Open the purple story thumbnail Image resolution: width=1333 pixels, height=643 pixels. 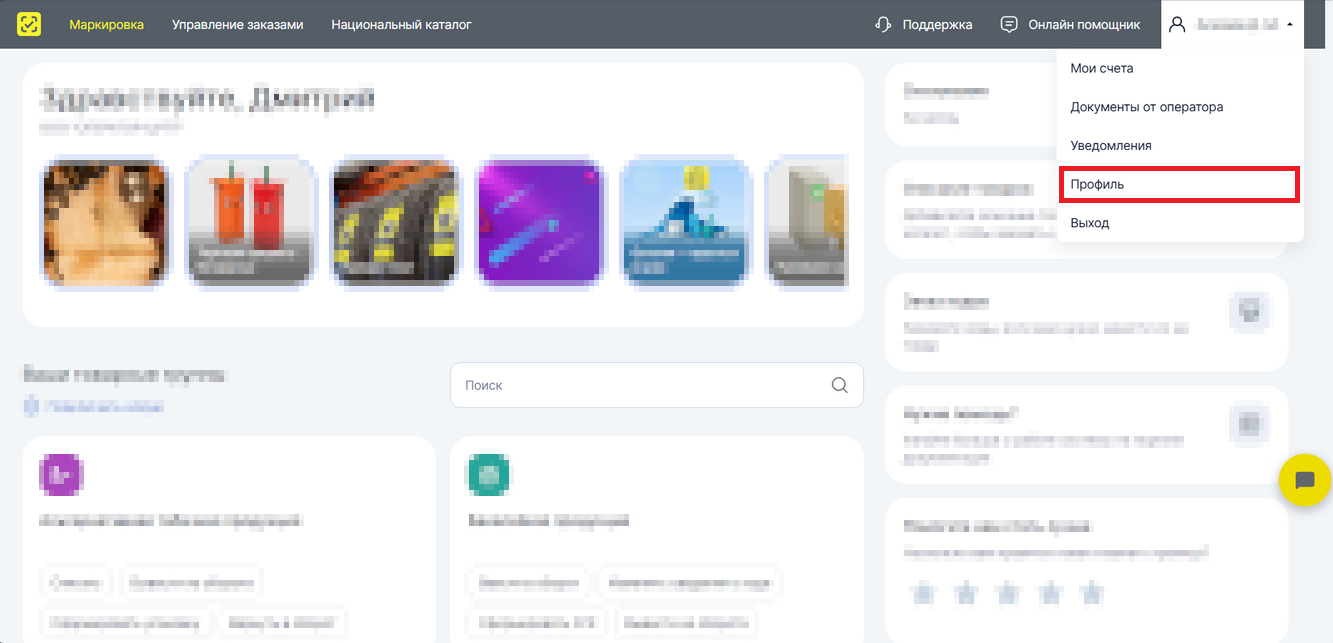pyautogui.click(x=540, y=222)
